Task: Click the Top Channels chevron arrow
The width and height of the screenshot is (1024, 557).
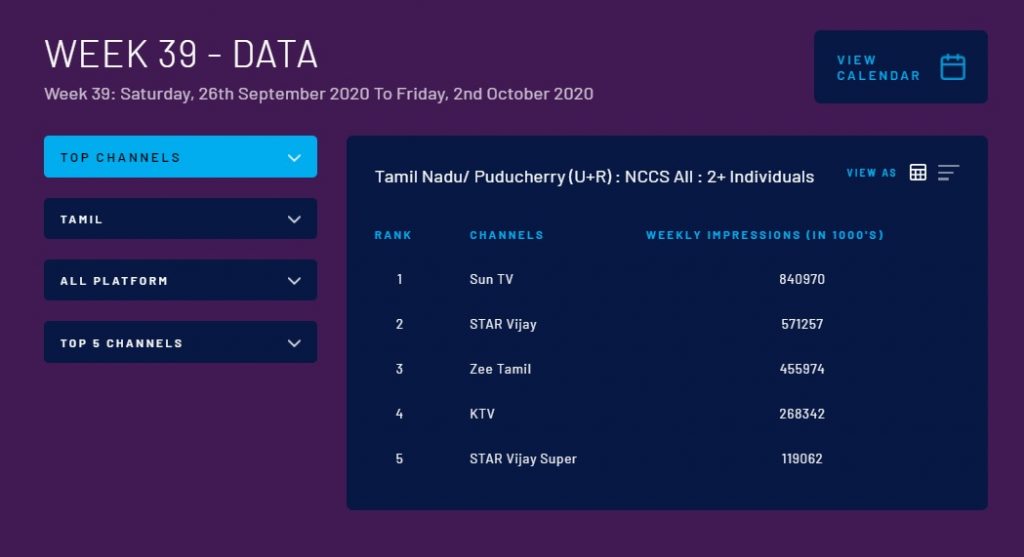Action: coord(294,158)
